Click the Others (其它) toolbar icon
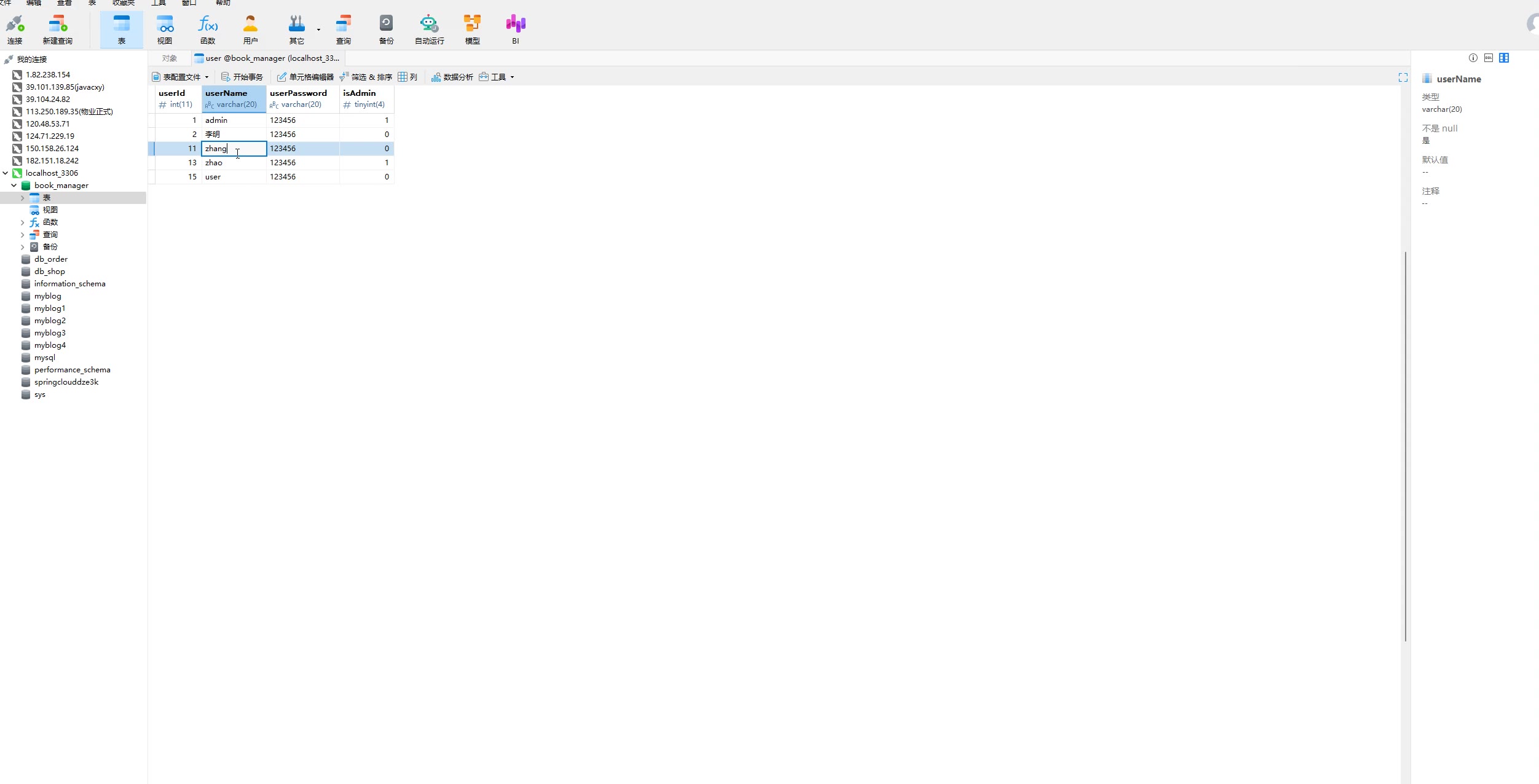The width and height of the screenshot is (1539, 784). point(297,29)
